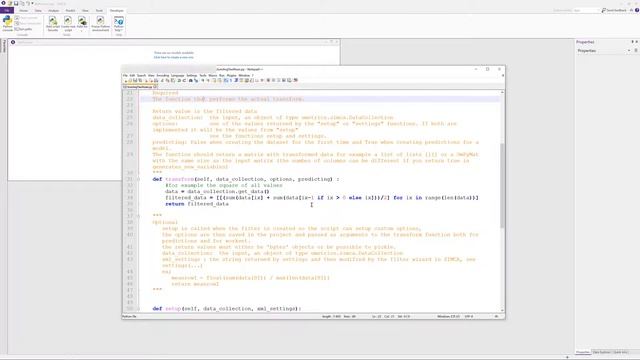Screen dimensions: 640x360
Task: Open Notepad++ Window menu
Action: (x=244, y=76)
